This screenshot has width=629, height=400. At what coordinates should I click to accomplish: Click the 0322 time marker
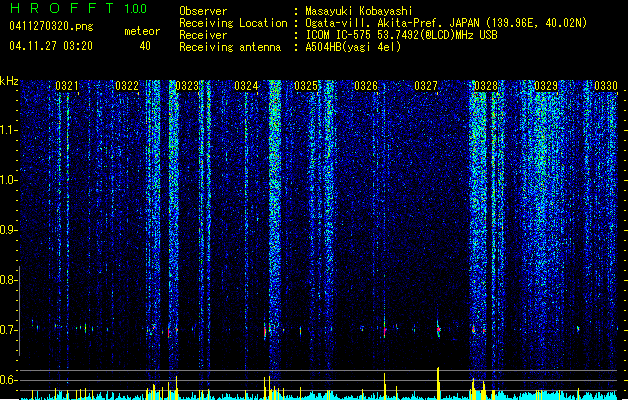pyautogui.click(x=127, y=86)
